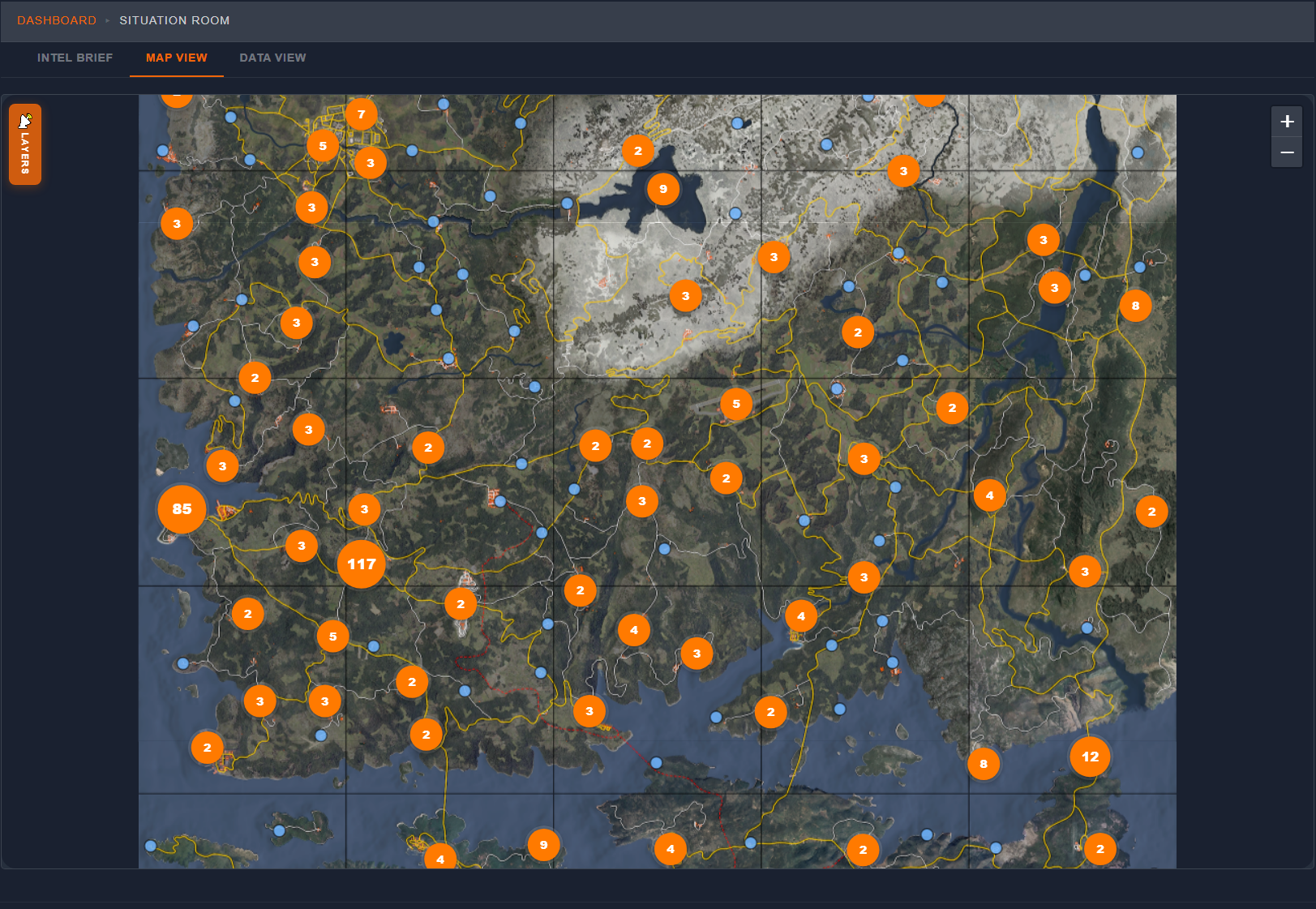This screenshot has width=1316, height=909.
Task: Expand cluster 5 in the southwest
Action: click(x=332, y=637)
